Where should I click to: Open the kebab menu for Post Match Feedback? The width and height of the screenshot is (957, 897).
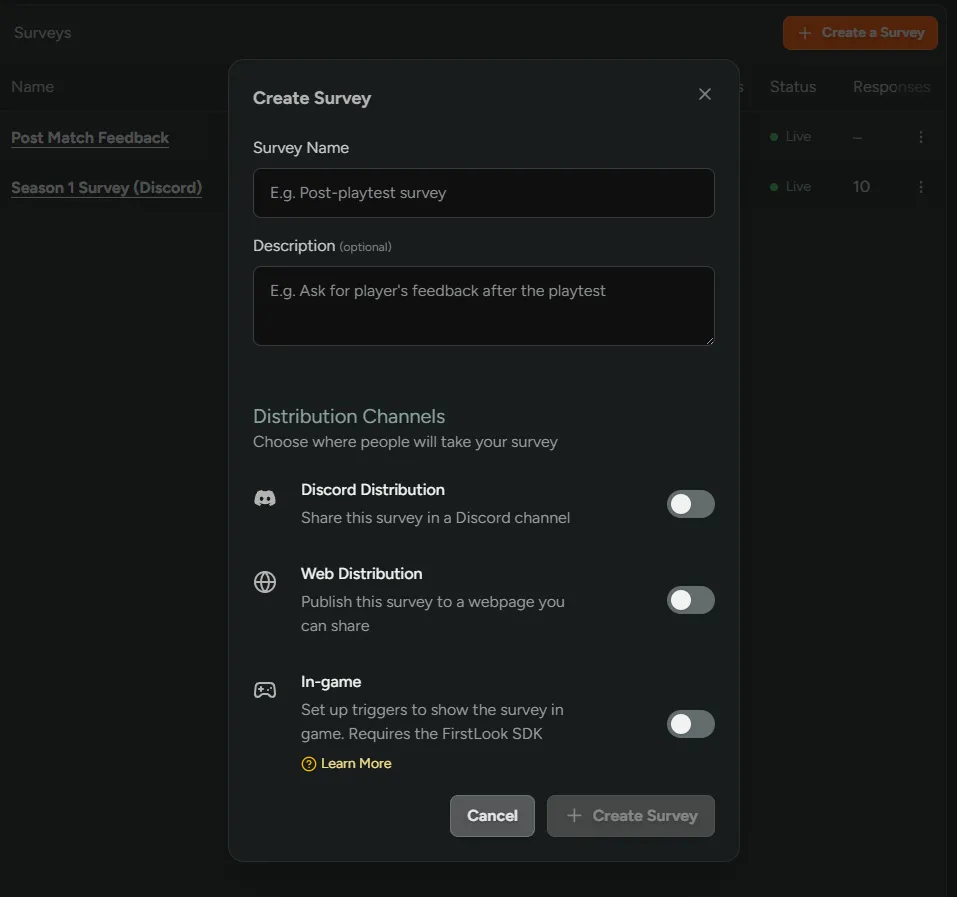coord(921,137)
